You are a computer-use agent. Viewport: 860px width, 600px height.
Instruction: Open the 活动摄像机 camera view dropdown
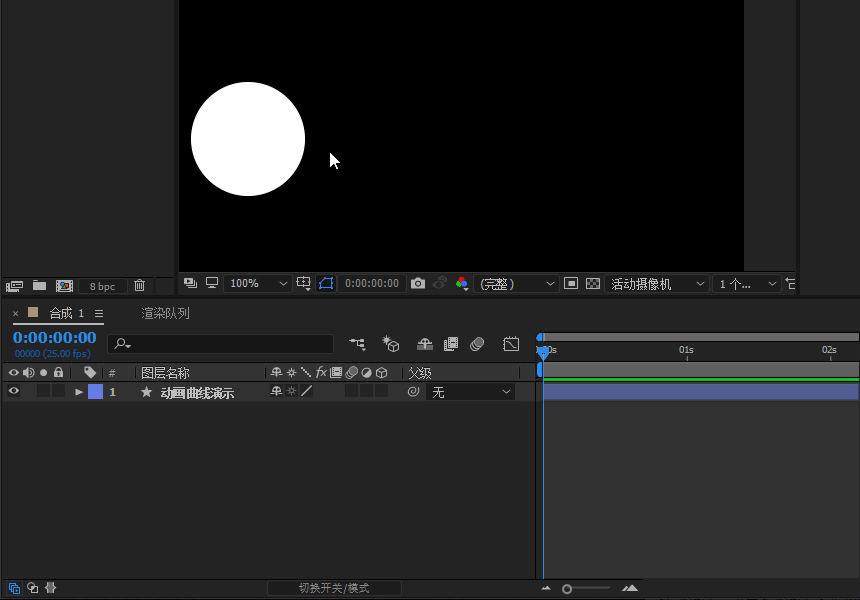click(x=657, y=284)
